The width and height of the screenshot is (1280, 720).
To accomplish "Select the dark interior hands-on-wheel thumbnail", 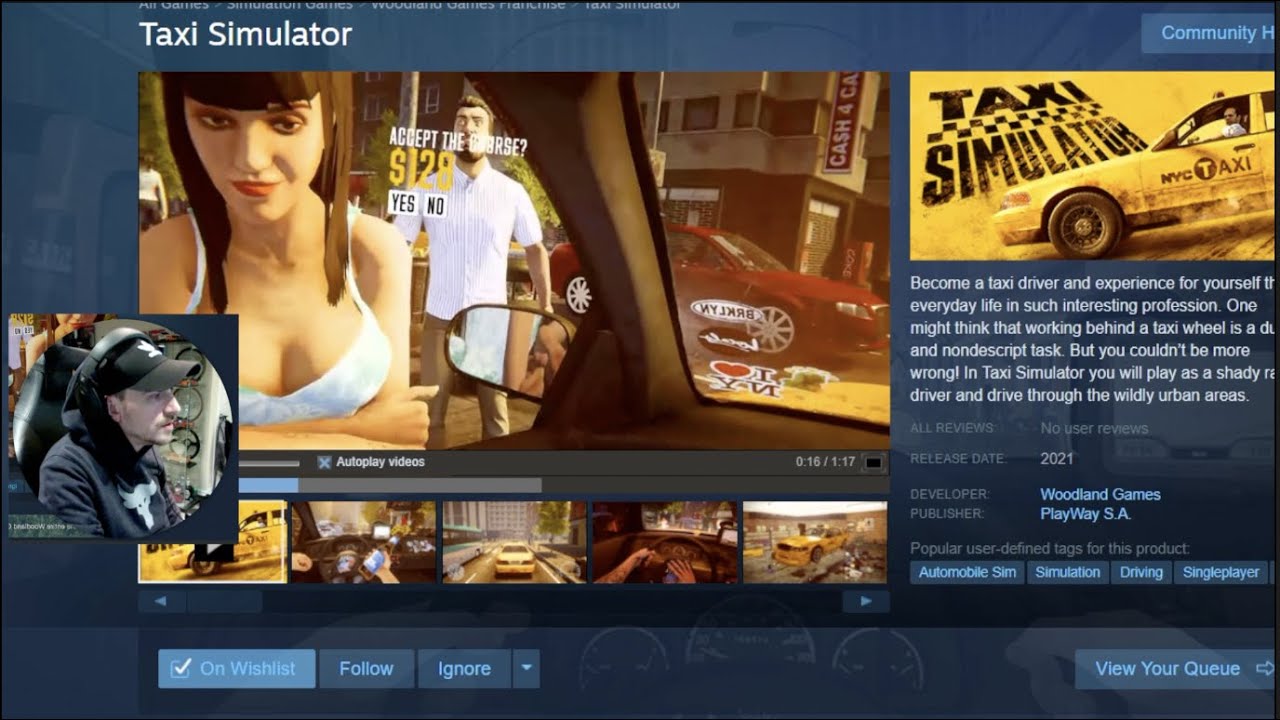I will pyautogui.click(x=665, y=542).
